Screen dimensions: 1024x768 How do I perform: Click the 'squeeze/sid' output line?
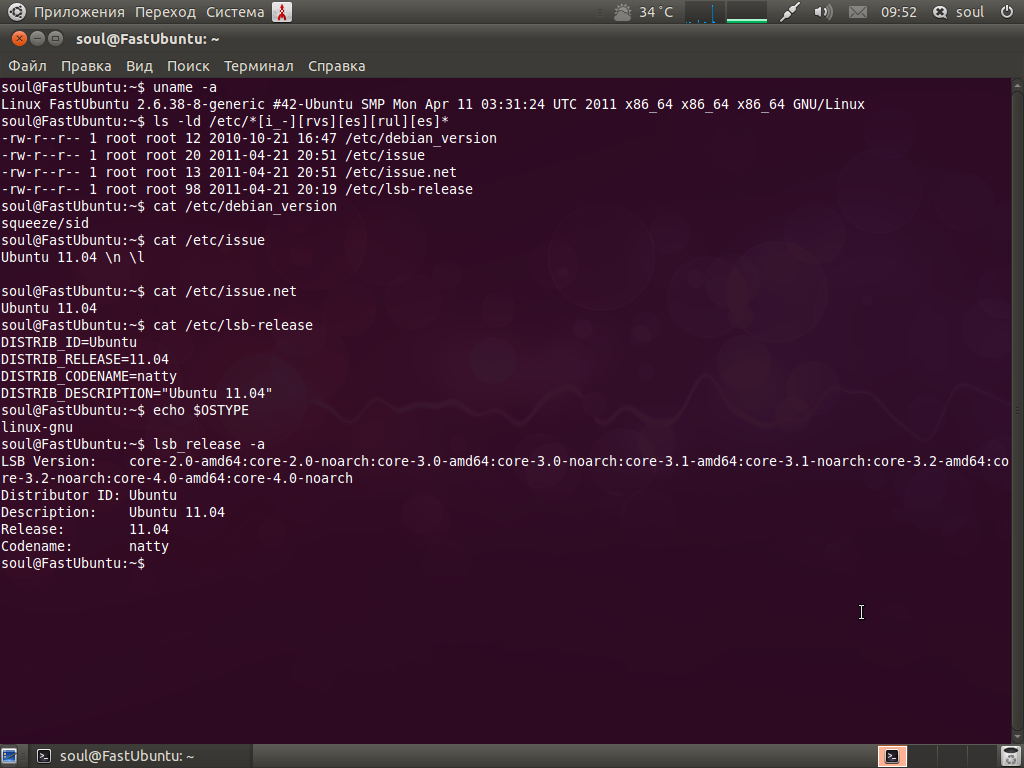45,223
